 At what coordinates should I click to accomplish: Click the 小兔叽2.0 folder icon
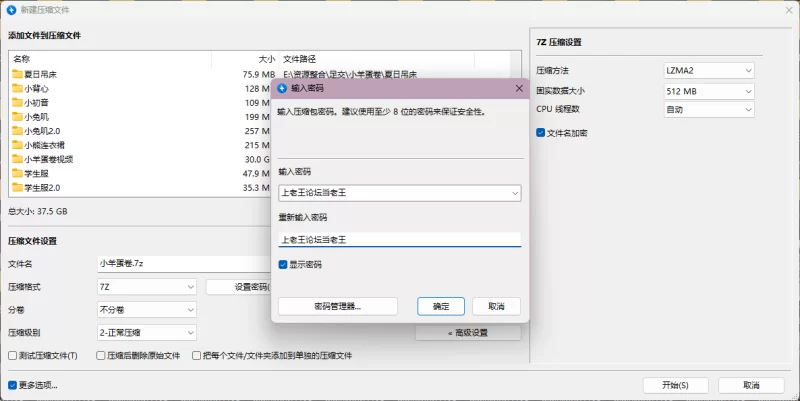click(x=17, y=131)
